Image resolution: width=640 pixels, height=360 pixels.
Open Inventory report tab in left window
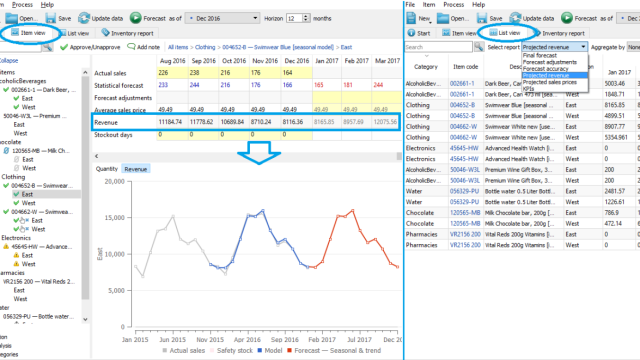pos(127,33)
